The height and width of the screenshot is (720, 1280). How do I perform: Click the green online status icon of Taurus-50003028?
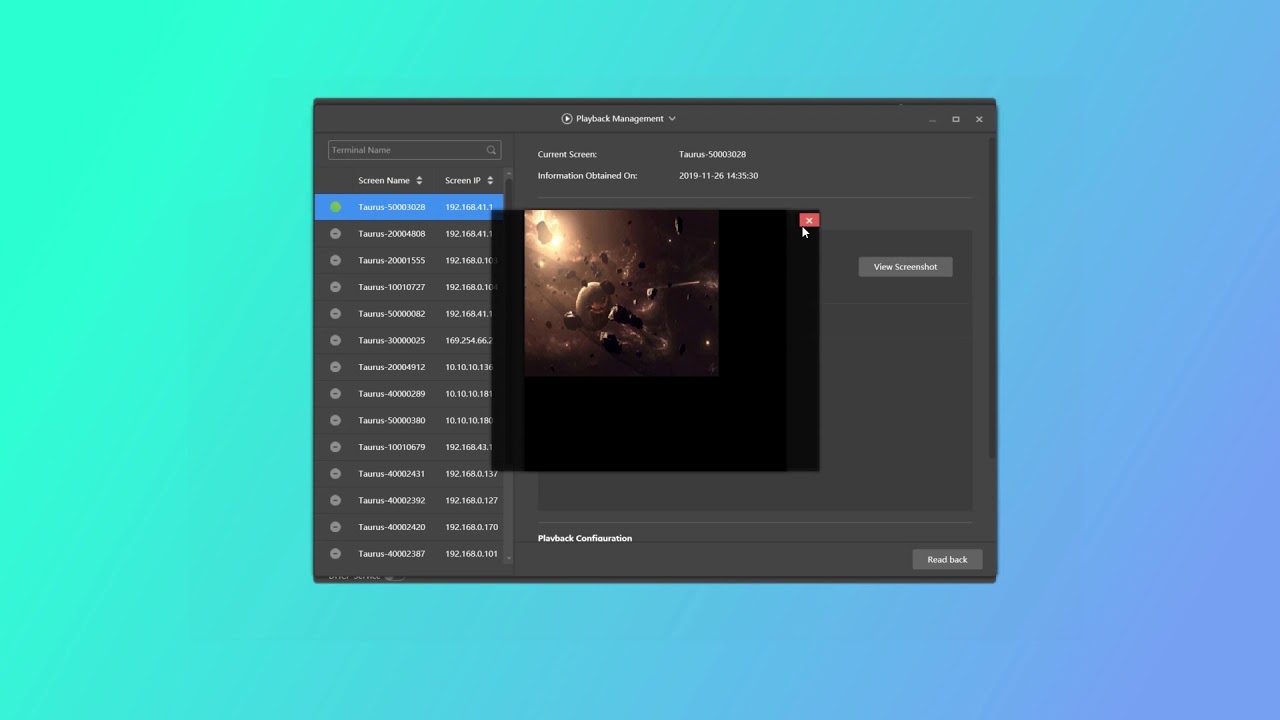(336, 207)
